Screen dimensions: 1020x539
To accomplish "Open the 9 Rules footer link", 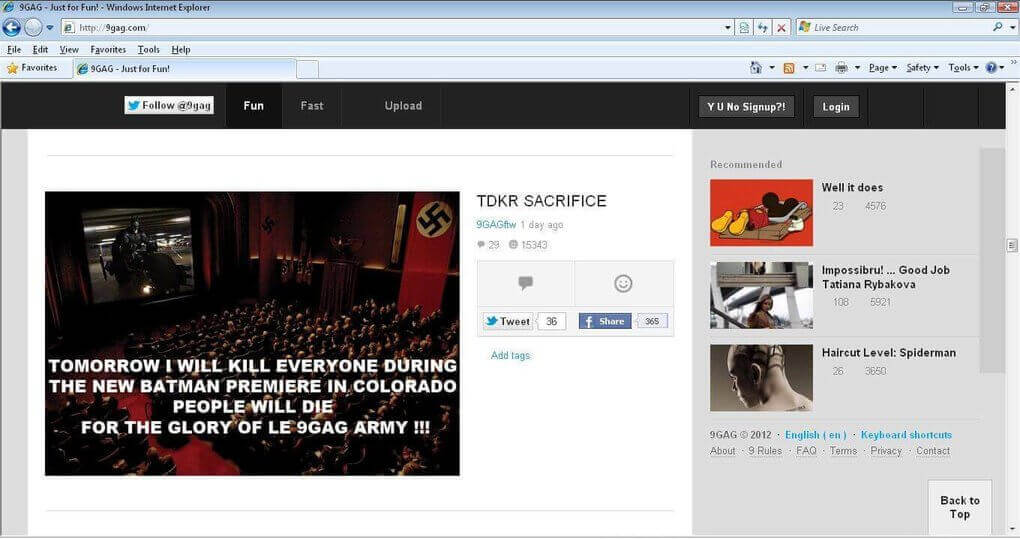I will (x=765, y=451).
